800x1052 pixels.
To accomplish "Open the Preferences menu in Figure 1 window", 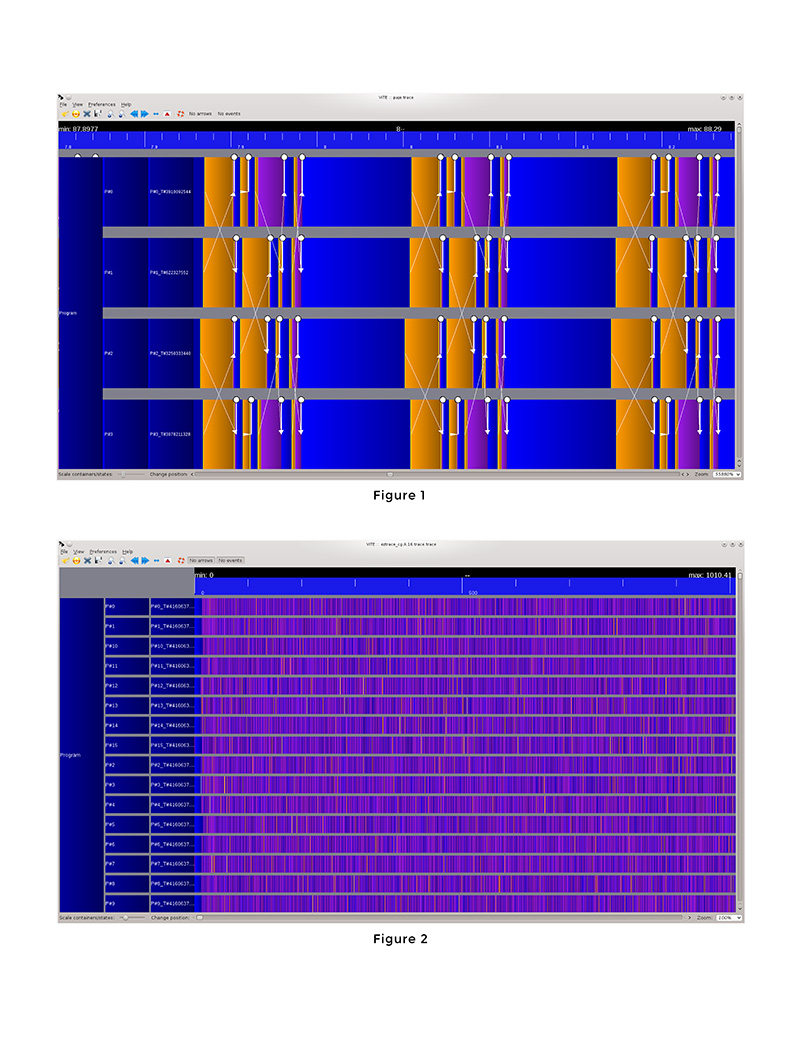I will (102, 104).
